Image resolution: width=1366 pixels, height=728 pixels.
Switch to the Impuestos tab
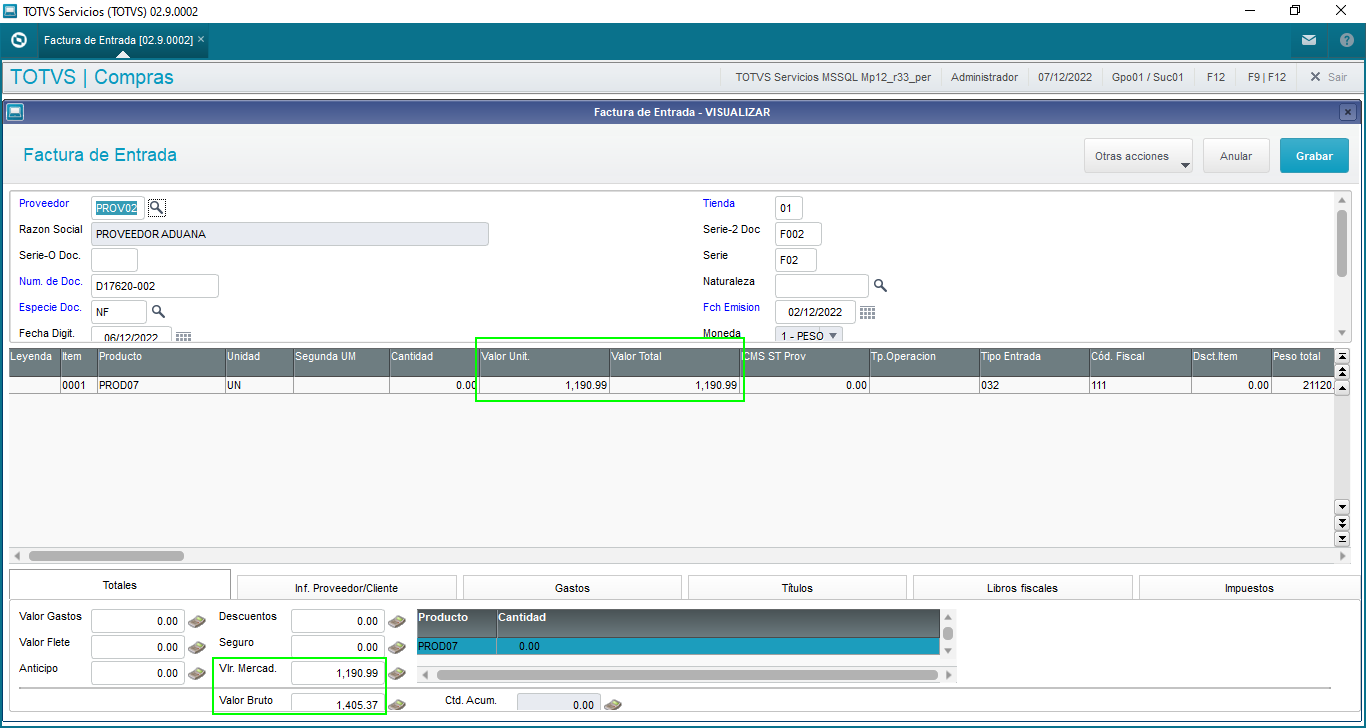[x=1249, y=587]
